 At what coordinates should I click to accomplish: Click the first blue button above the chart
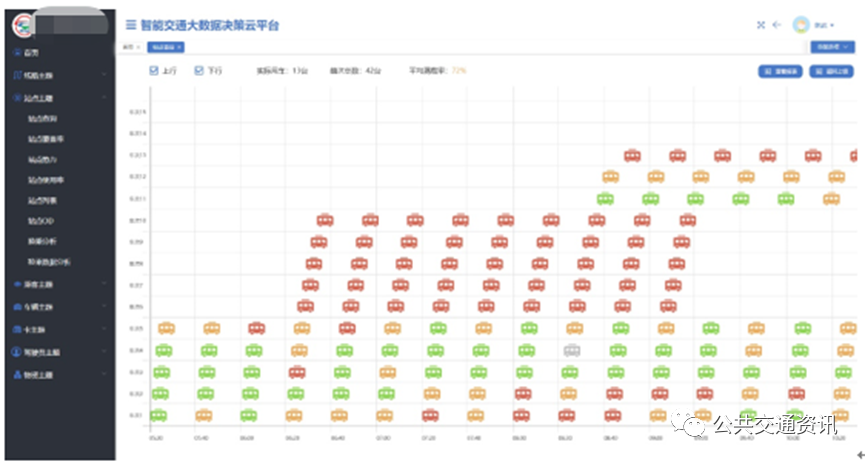[x=780, y=71]
